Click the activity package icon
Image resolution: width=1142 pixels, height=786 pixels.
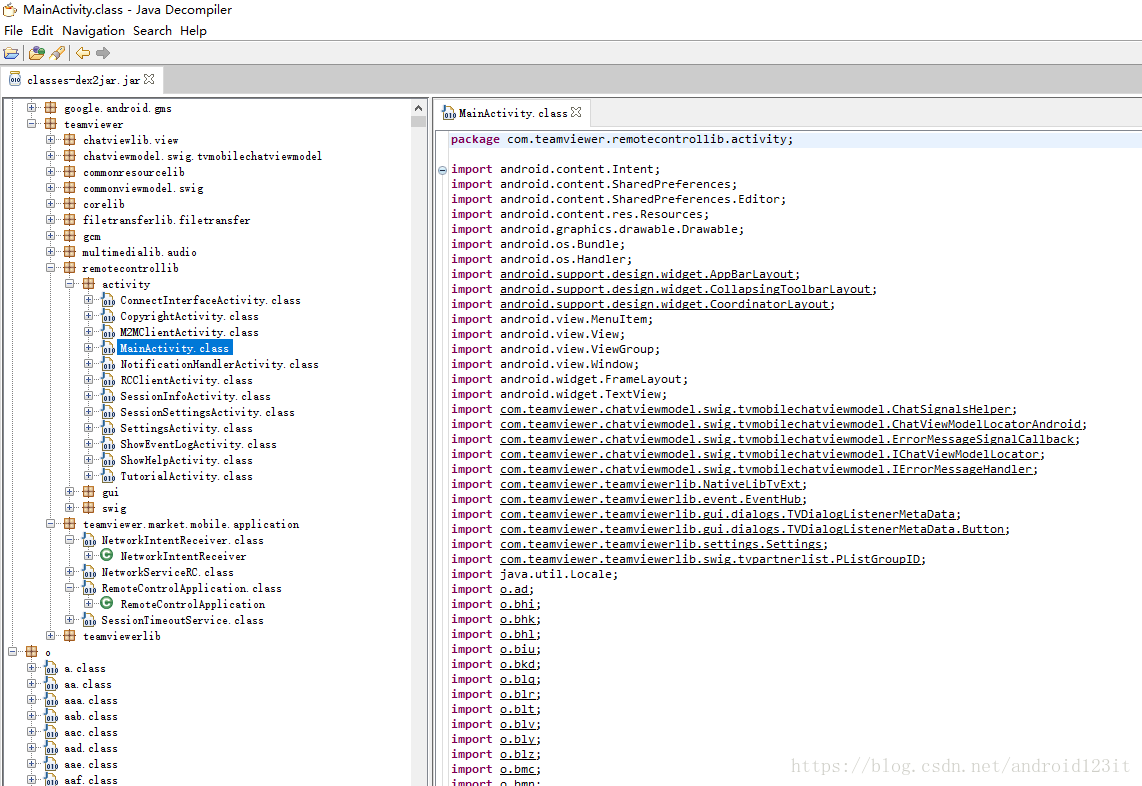pos(88,284)
